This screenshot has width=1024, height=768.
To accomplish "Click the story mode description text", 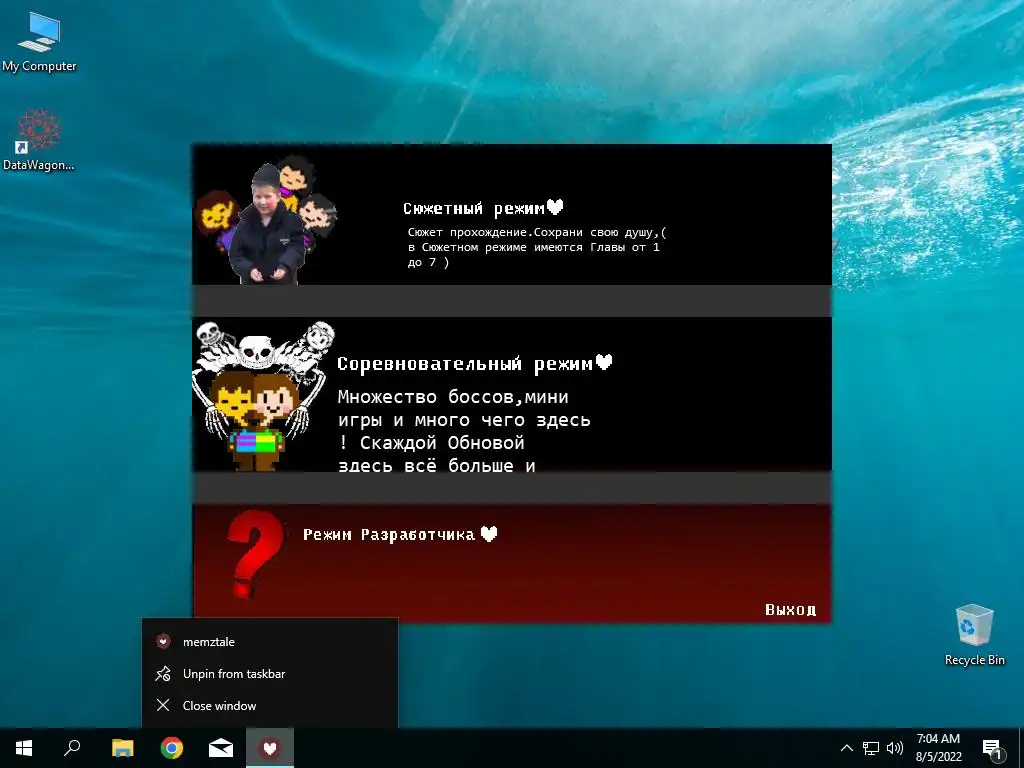I will pyautogui.click(x=537, y=247).
